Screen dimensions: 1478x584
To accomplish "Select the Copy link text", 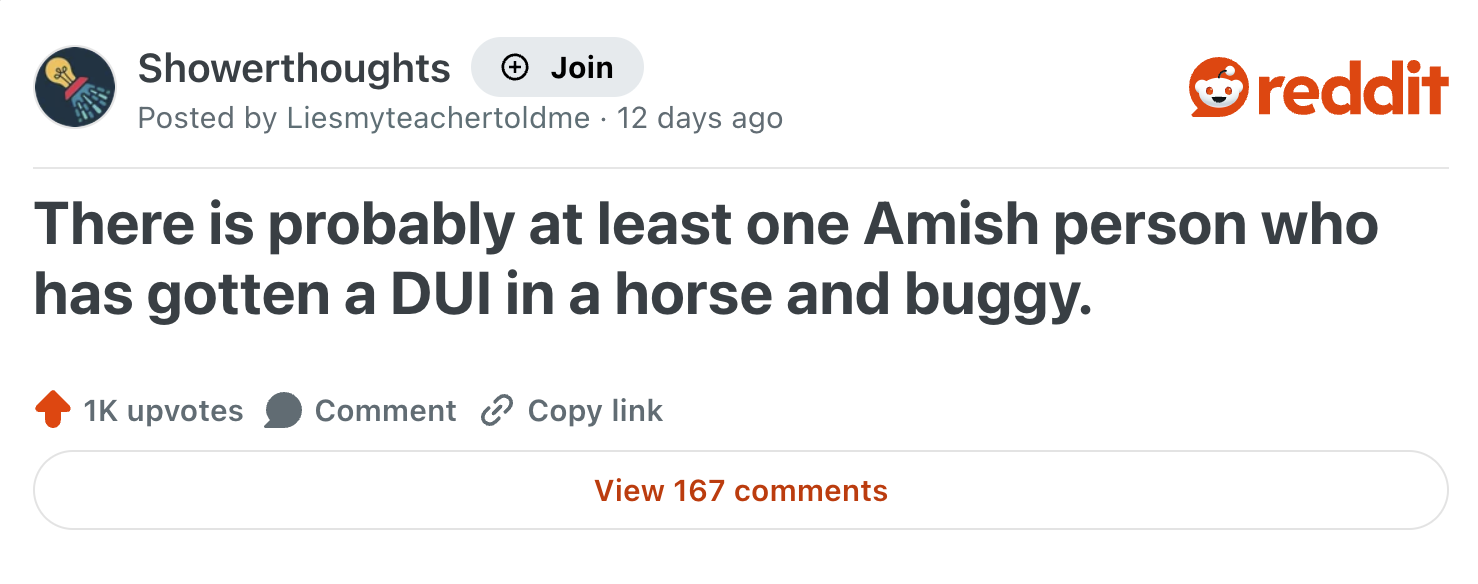I will coord(595,411).
